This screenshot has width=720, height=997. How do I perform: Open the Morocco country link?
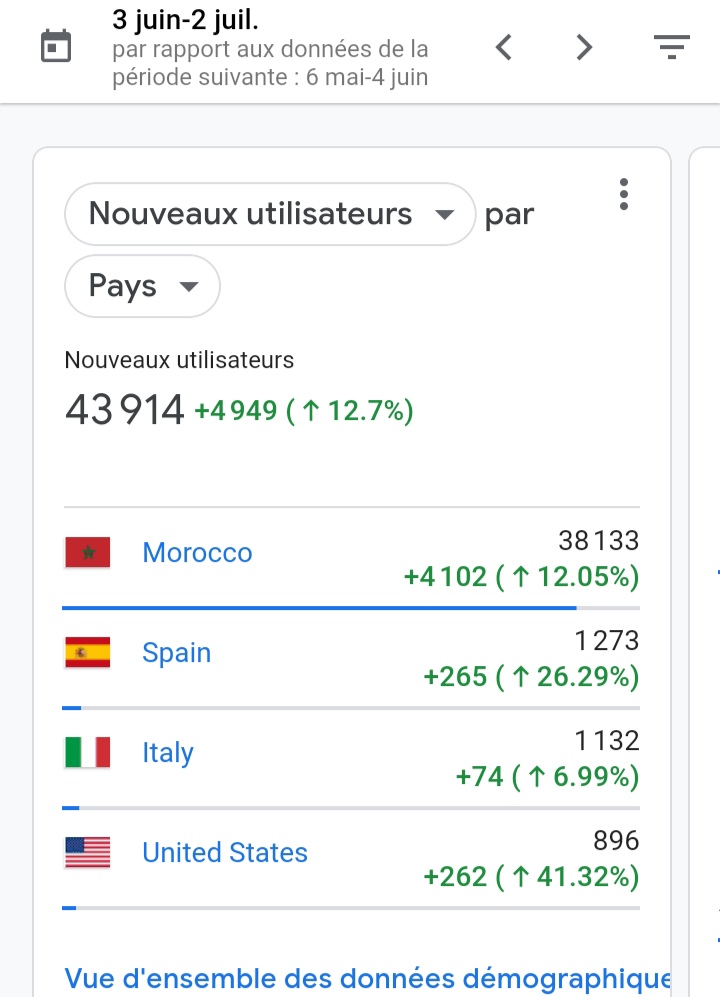(197, 553)
